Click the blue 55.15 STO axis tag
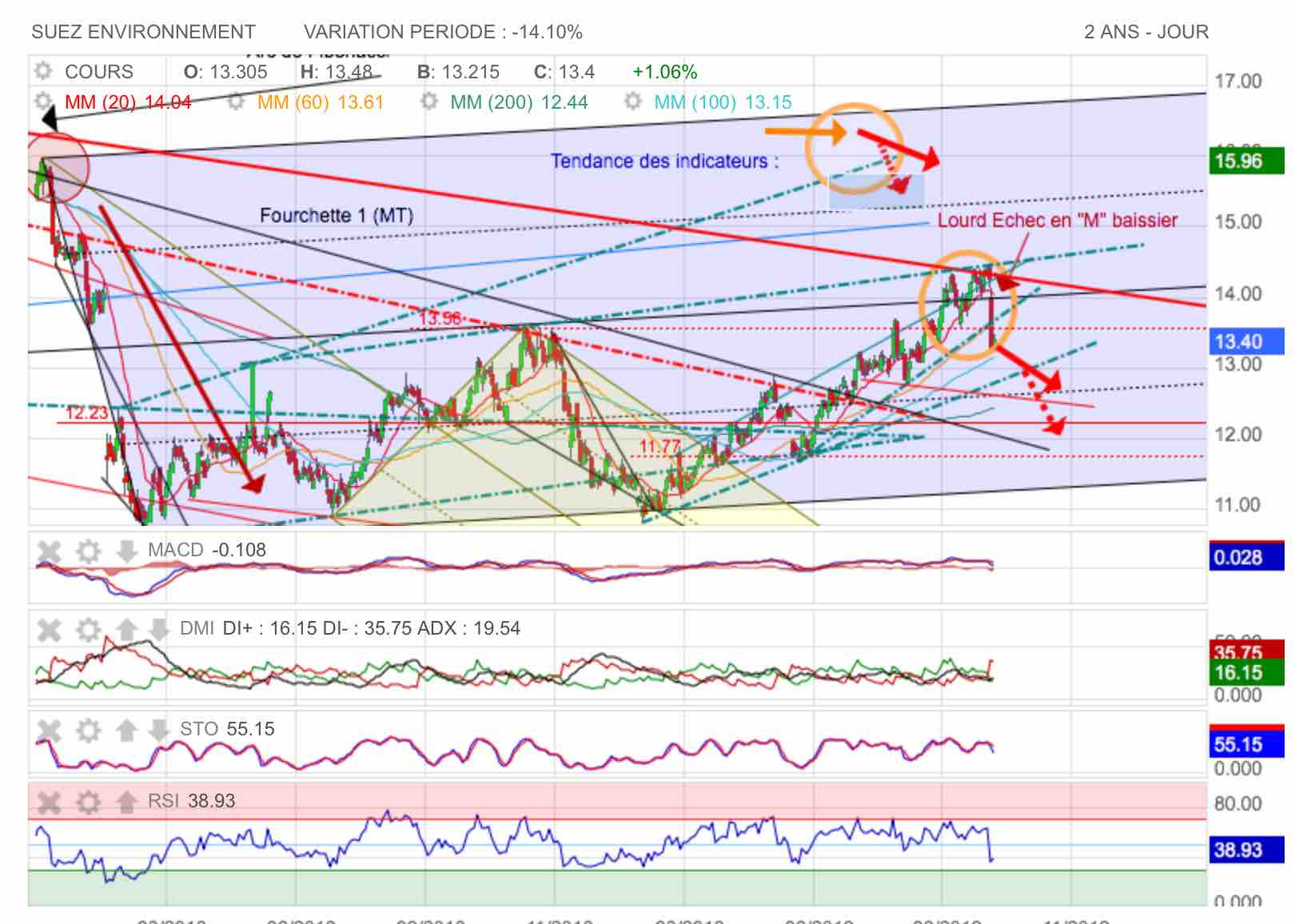Image resolution: width=1295 pixels, height=924 pixels. click(x=1246, y=744)
